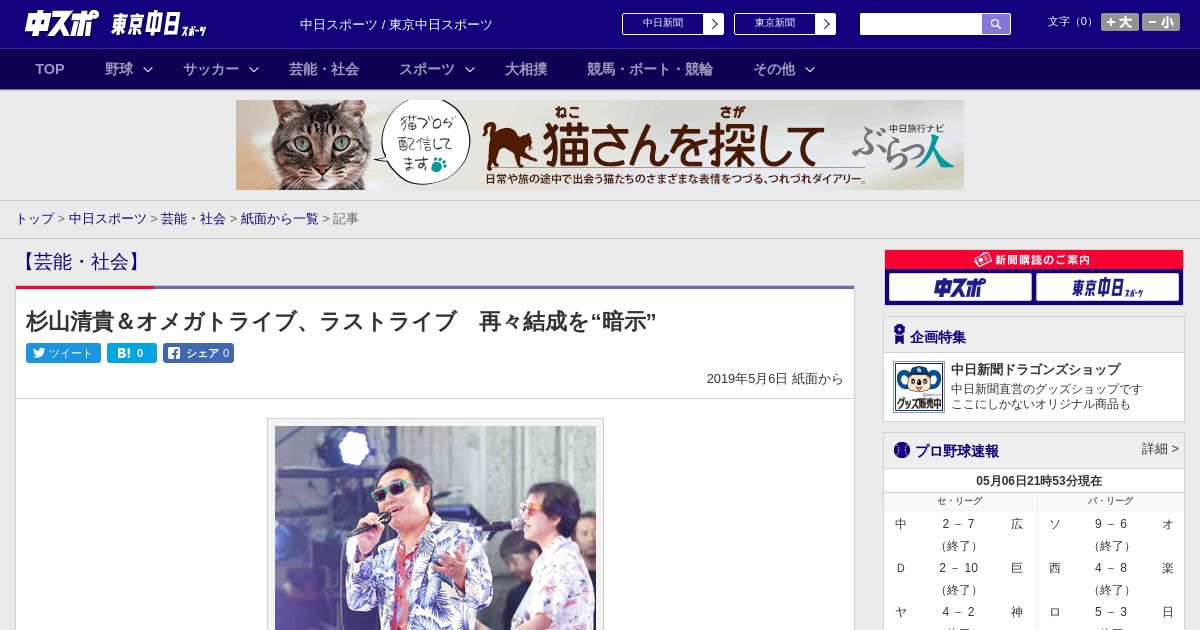Click score 4 − 8 西 vs 楽
The height and width of the screenshot is (630, 1200).
coord(1111,568)
